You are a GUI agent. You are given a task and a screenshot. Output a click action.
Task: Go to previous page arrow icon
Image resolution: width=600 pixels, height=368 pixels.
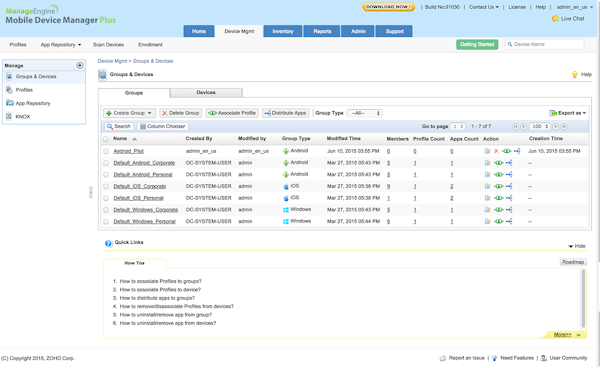tap(523, 126)
